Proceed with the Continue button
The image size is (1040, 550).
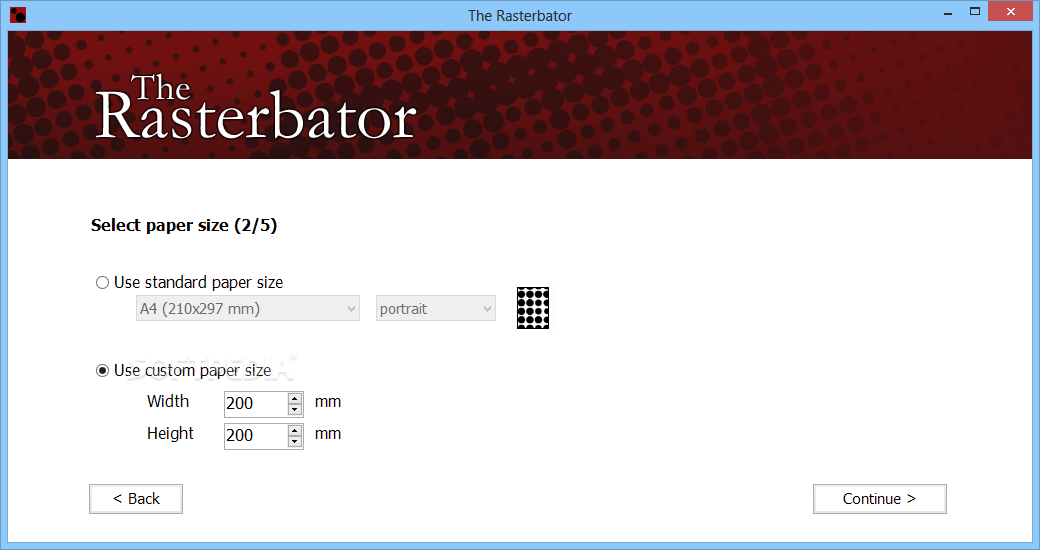click(879, 499)
